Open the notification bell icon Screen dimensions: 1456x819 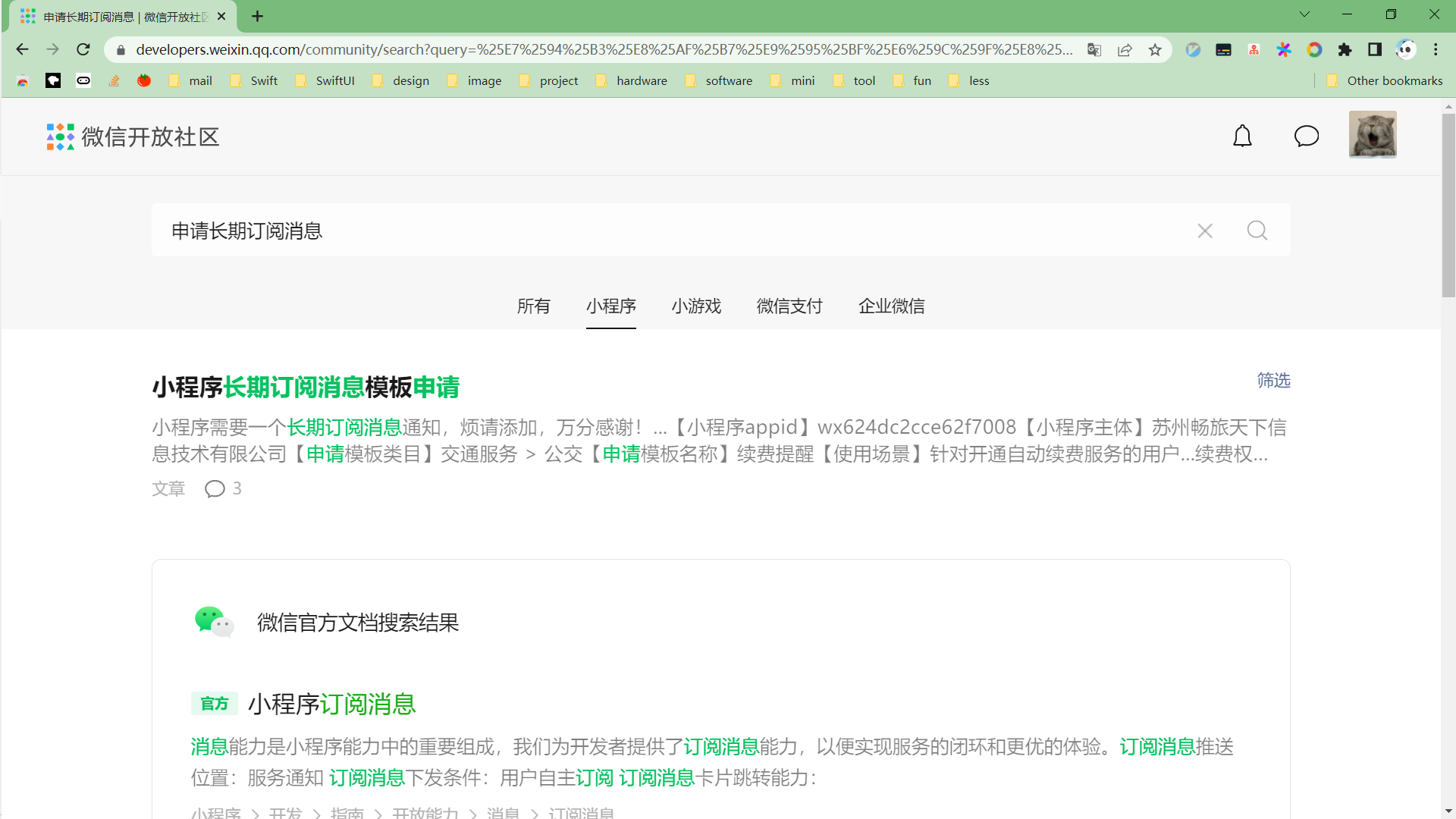click(1242, 136)
